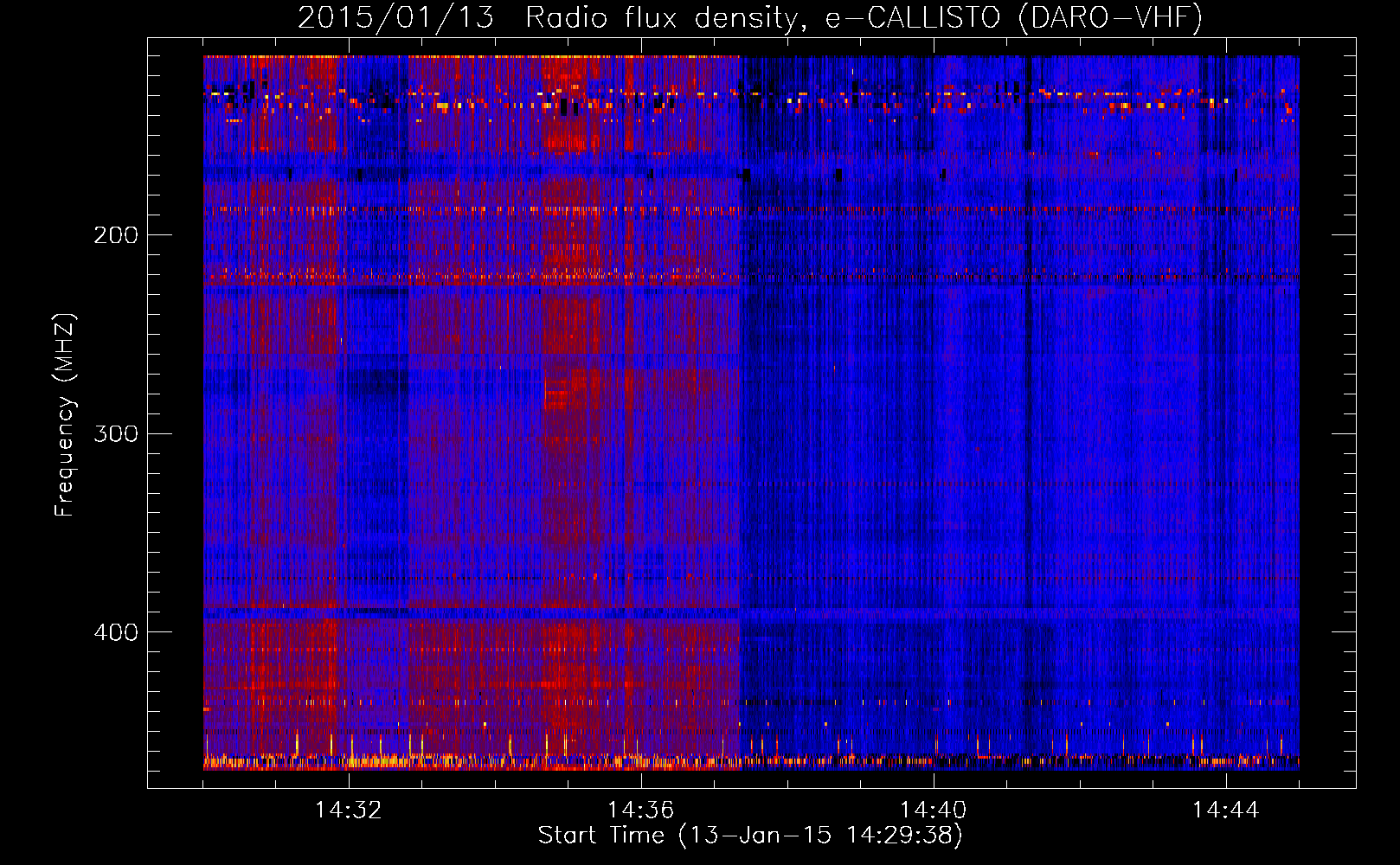1400x865 pixels.
Task: Select the 14:32 time tick label
Action: [x=349, y=811]
